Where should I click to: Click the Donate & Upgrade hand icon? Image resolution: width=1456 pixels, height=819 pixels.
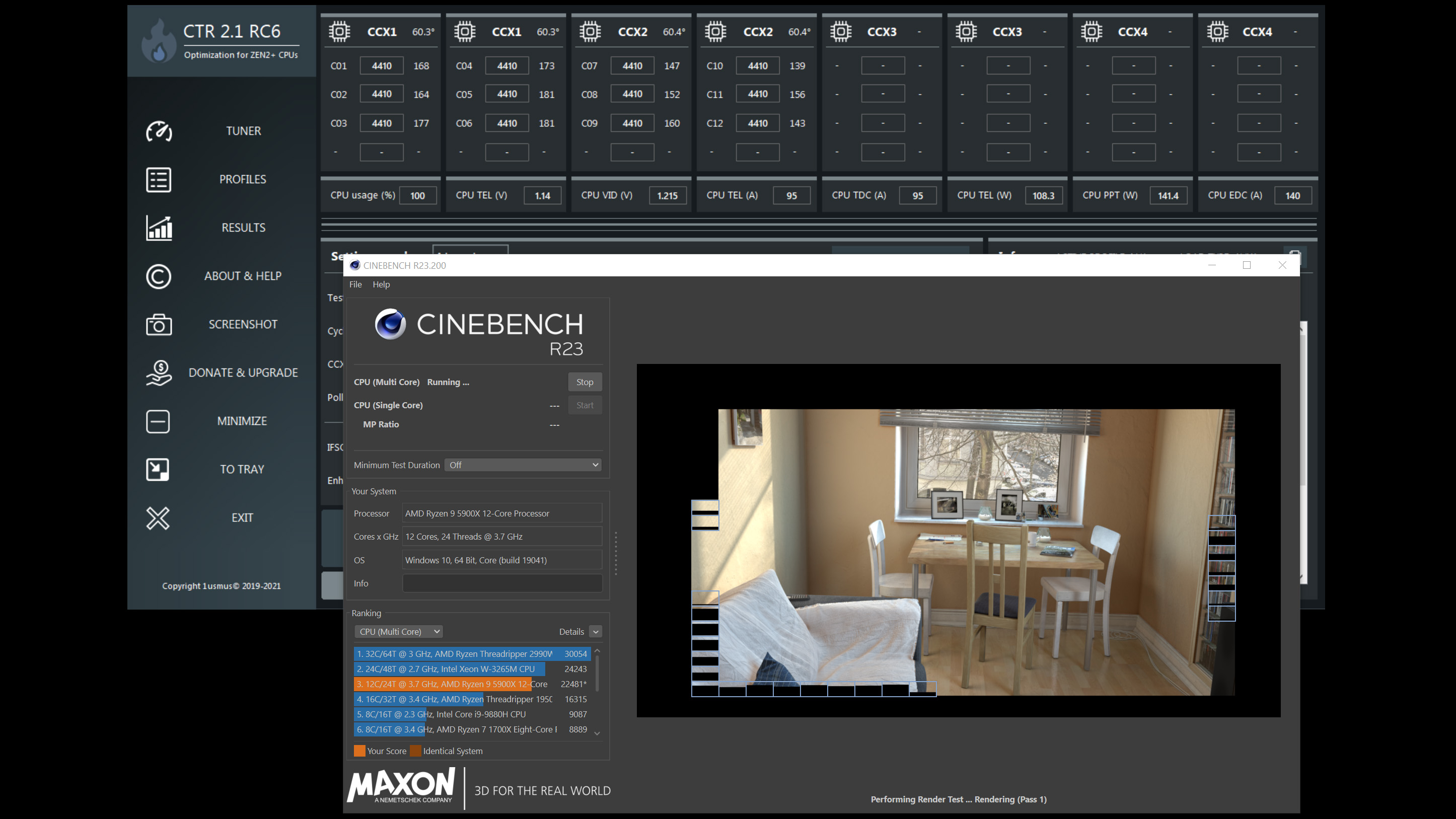point(159,373)
